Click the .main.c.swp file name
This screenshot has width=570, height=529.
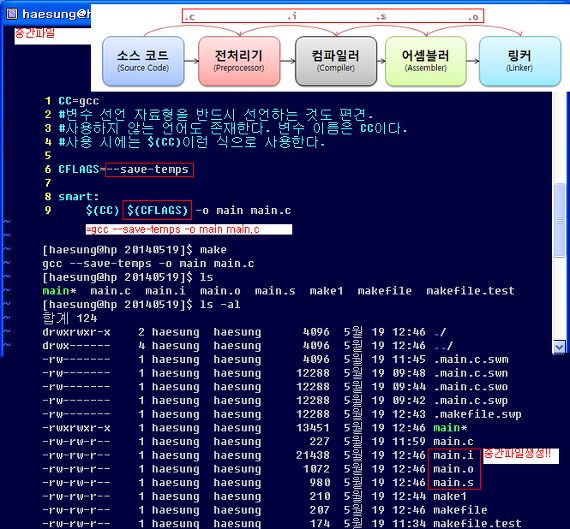(470, 401)
